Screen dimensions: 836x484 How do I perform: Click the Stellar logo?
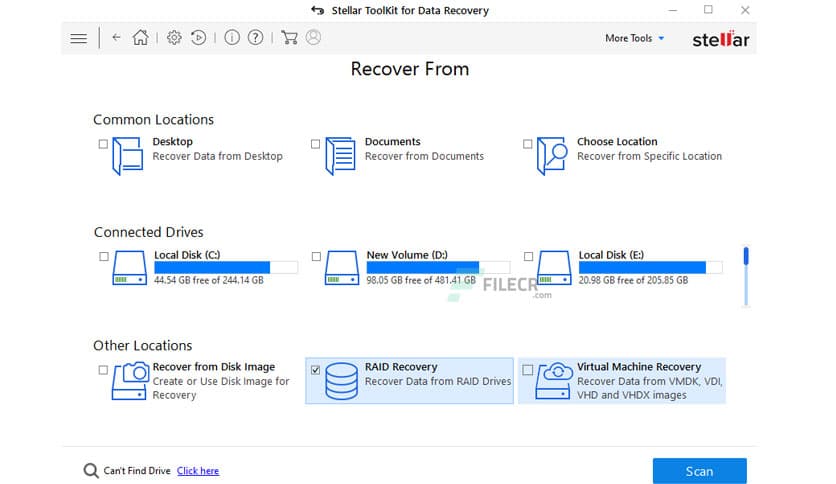pos(721,39)
